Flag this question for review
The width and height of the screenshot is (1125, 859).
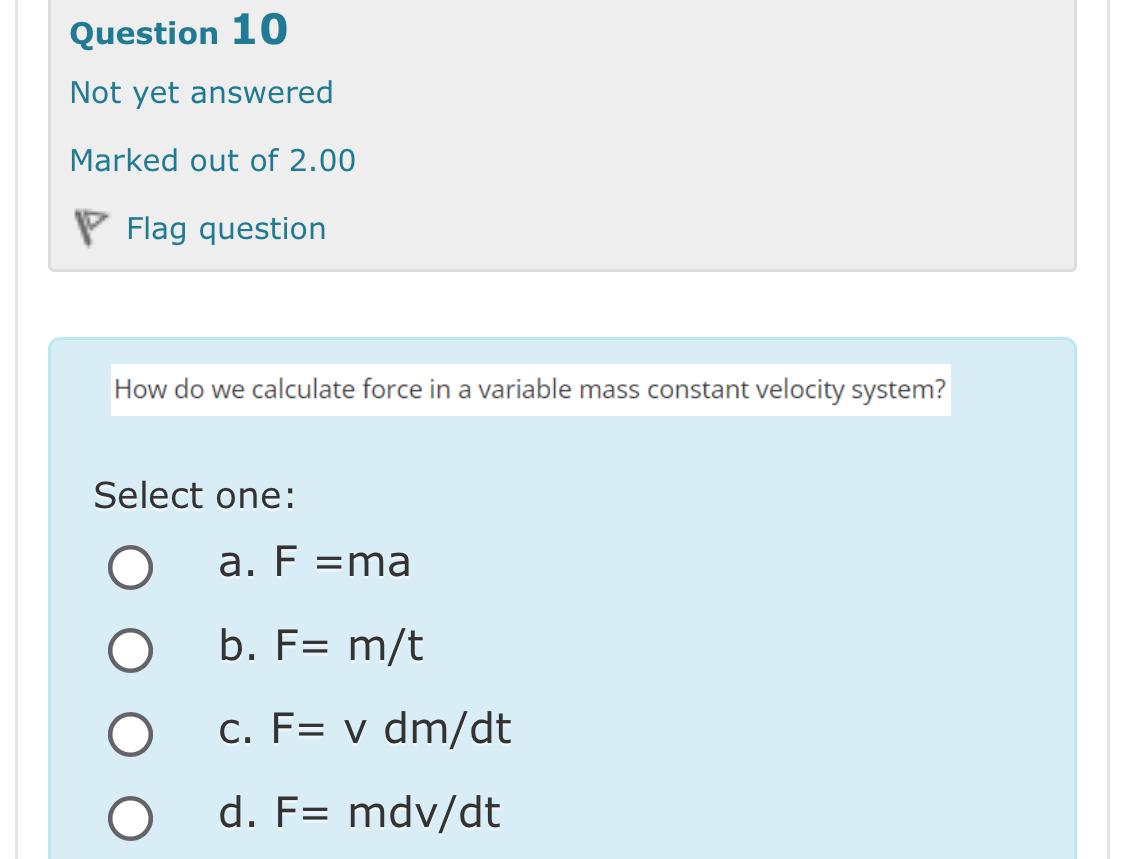click(226, 229)
